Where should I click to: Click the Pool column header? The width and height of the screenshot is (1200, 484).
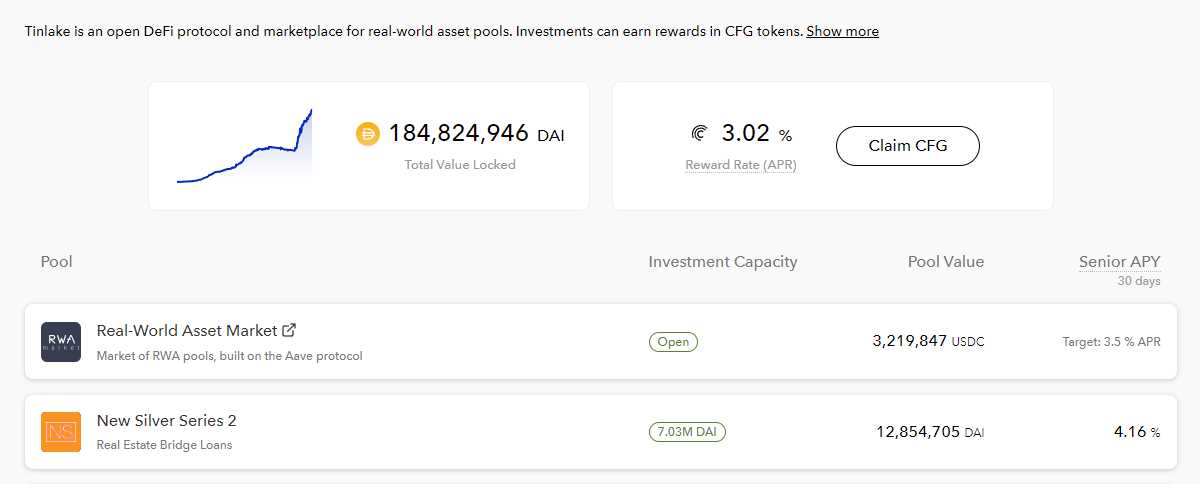[57, 262]
